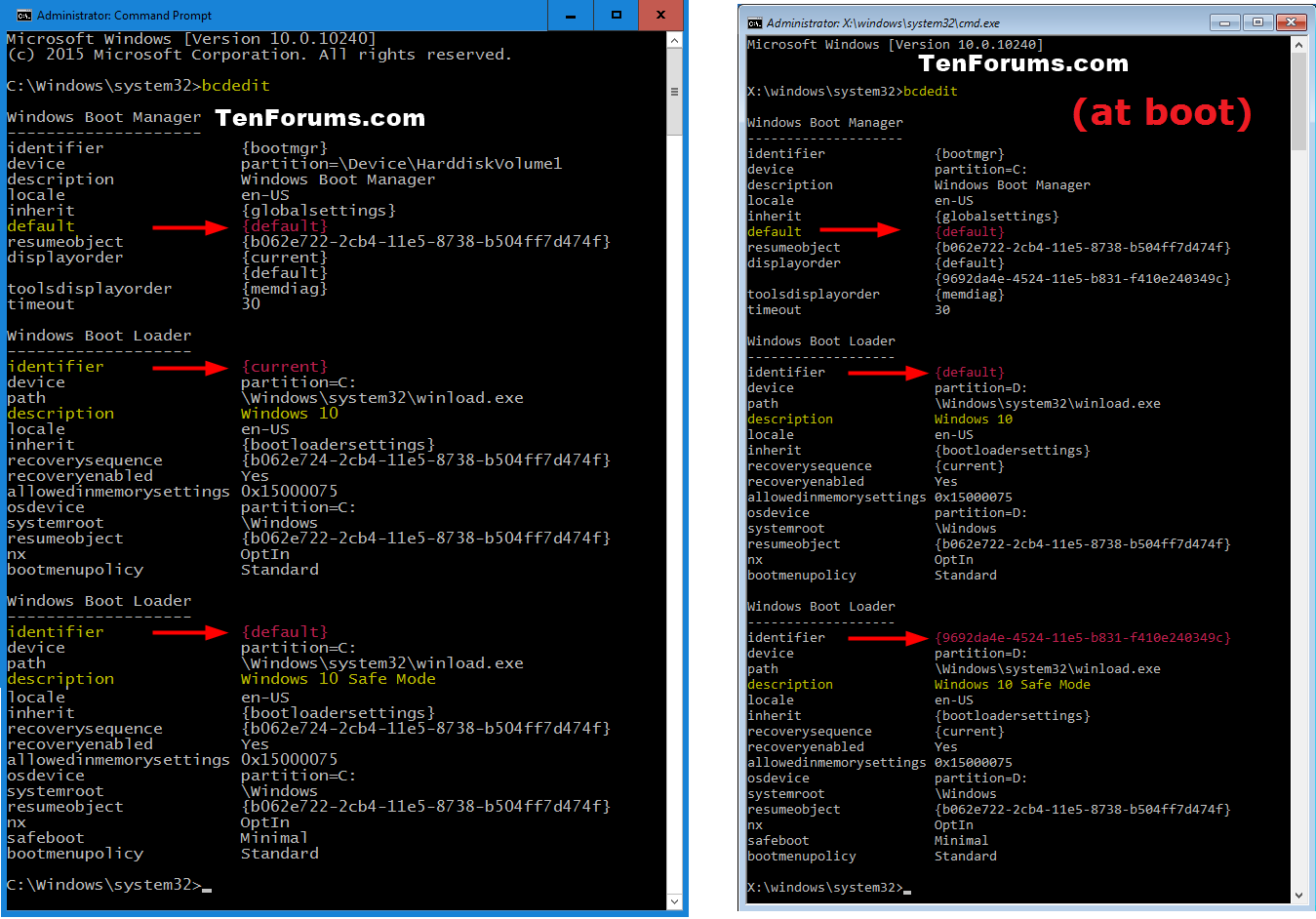Click "Microsoft Windows [Version 10.0.10240]" in cmd.exe window
Screen dimensions: 1316x919
[896, 45]
